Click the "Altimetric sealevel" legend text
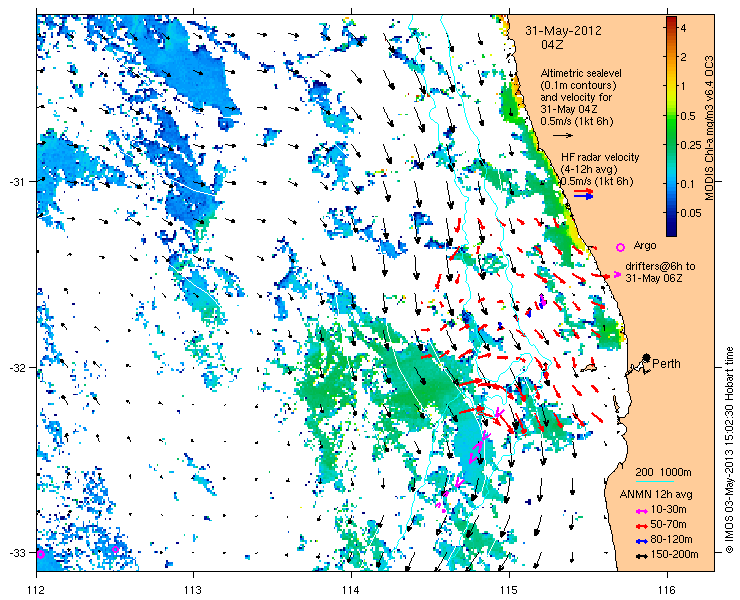 (580, 74)
